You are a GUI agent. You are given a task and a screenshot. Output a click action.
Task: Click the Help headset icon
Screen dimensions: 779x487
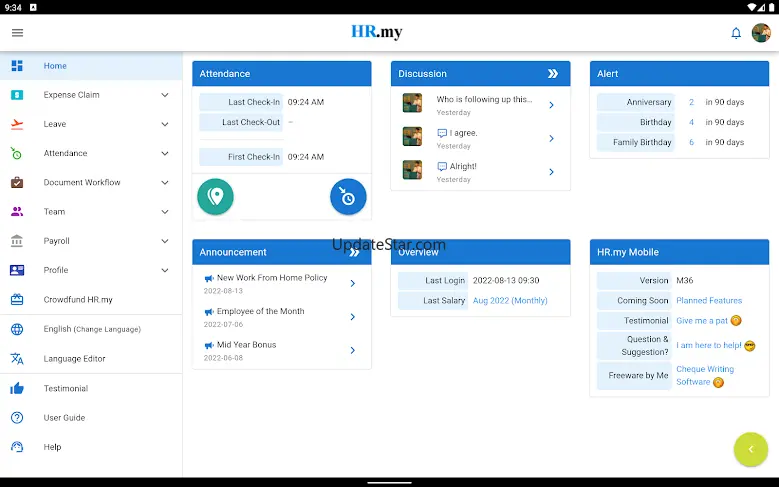pos(17,447)
